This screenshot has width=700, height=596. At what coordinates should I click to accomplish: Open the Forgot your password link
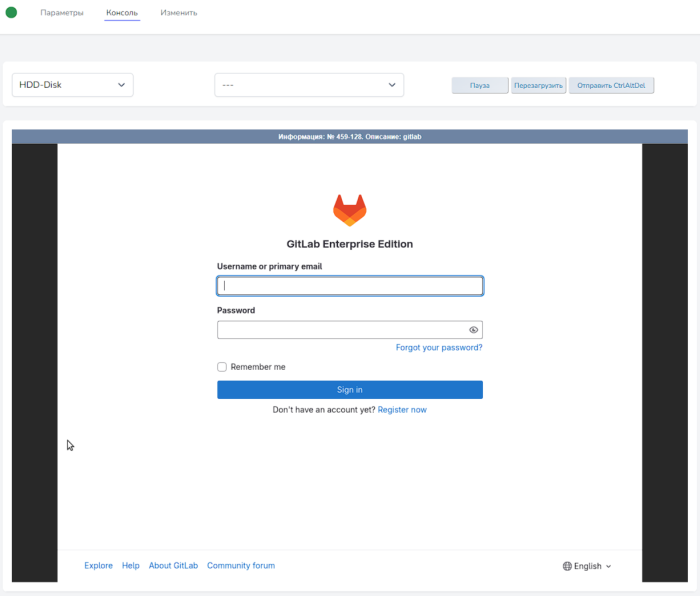pos(439,348)
